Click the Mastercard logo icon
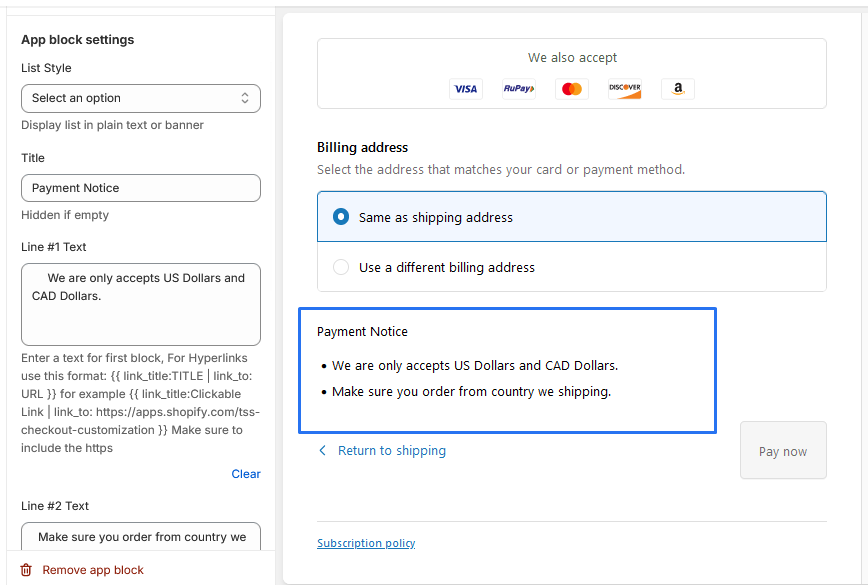 tap(571, 89)
